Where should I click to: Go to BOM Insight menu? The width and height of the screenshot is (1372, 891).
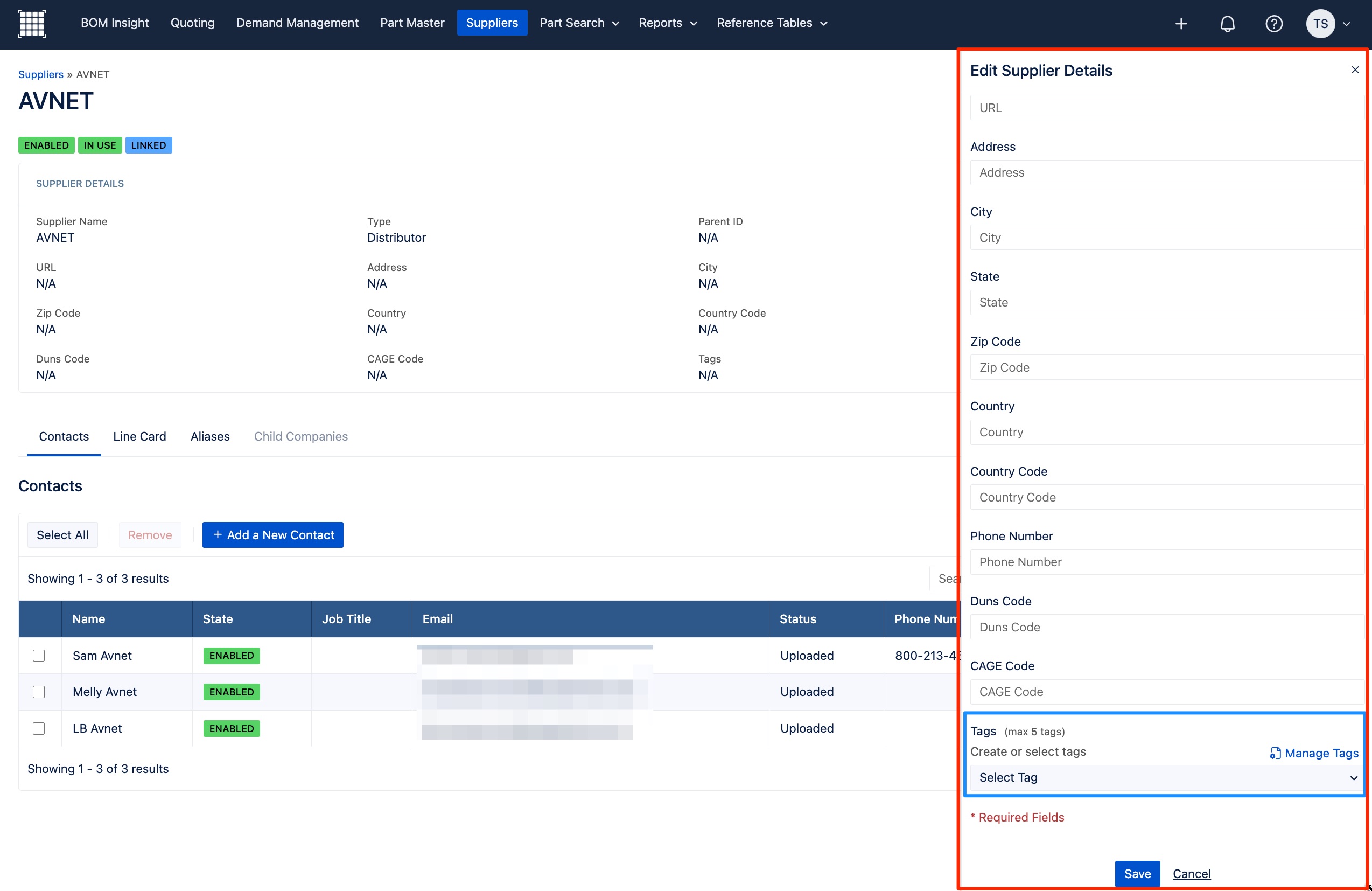click(115, 23)
